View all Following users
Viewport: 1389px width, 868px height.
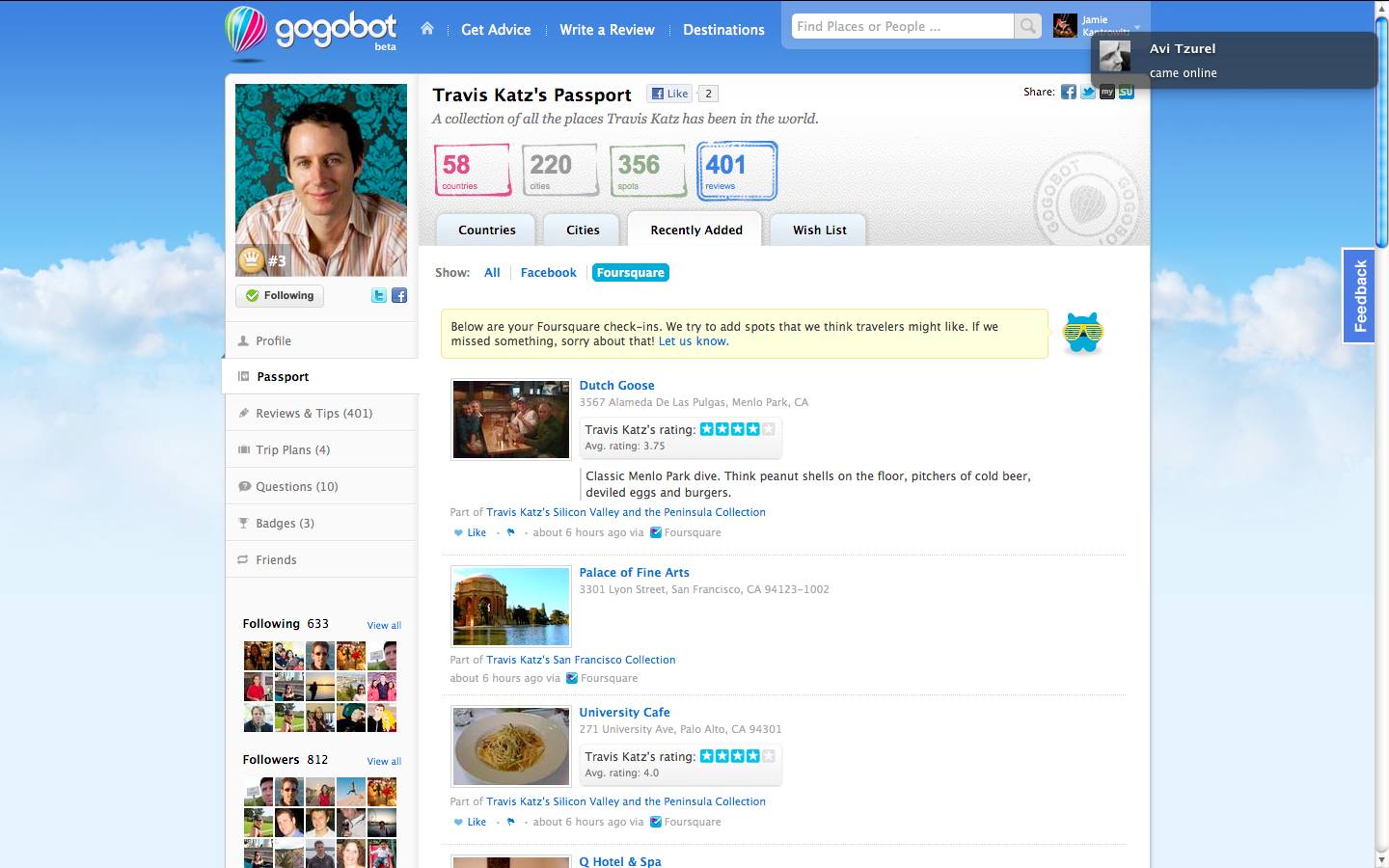(384, 625)
